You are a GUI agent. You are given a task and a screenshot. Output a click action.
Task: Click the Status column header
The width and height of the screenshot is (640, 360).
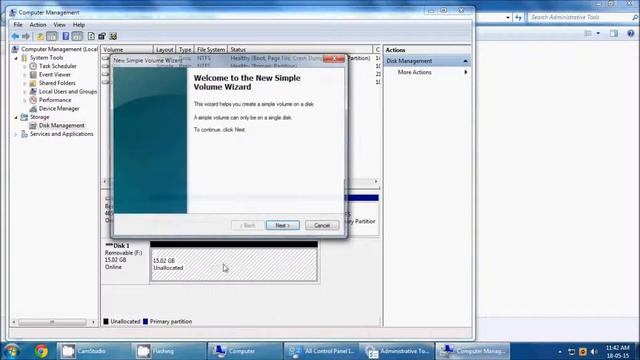point(300,49)
